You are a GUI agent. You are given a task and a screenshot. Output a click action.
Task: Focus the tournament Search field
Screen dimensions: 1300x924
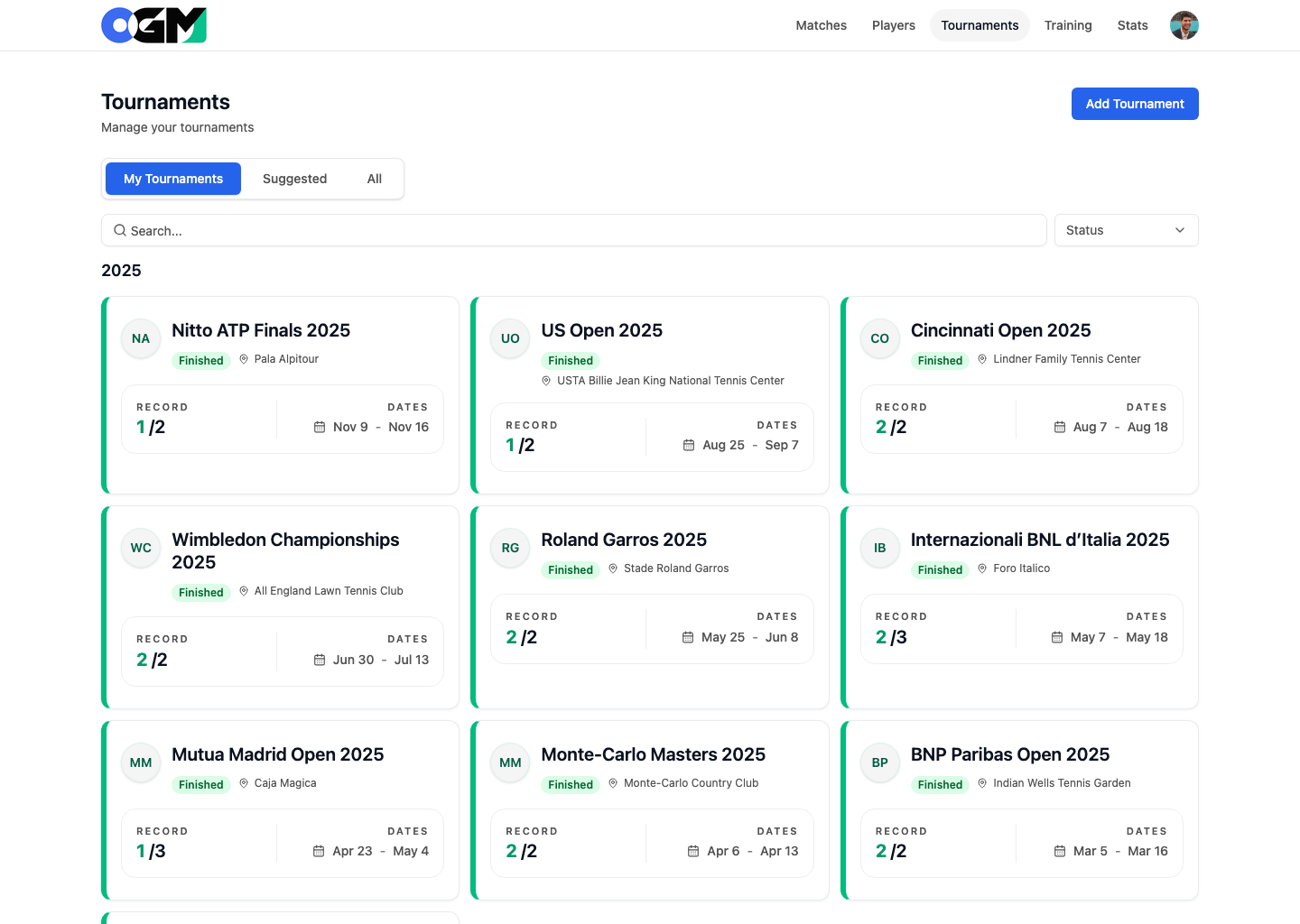point(578,231)
